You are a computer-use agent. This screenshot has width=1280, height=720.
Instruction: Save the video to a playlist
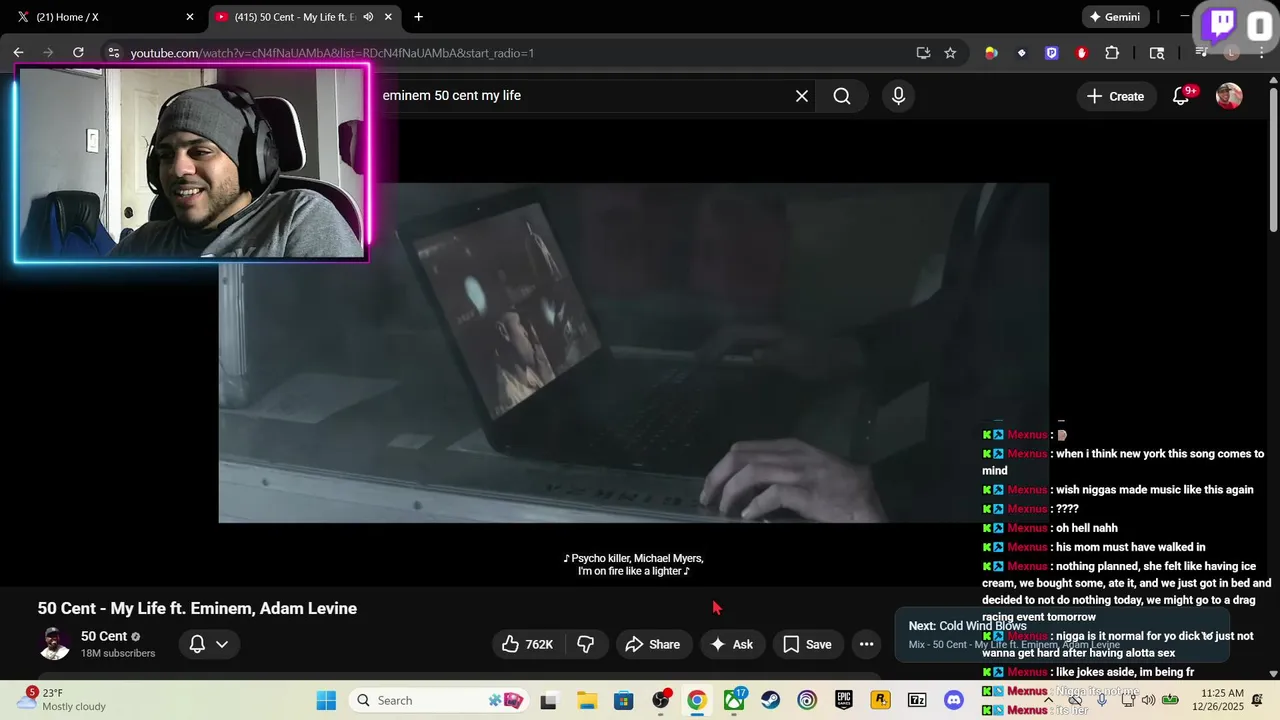(x=807, y=644)
